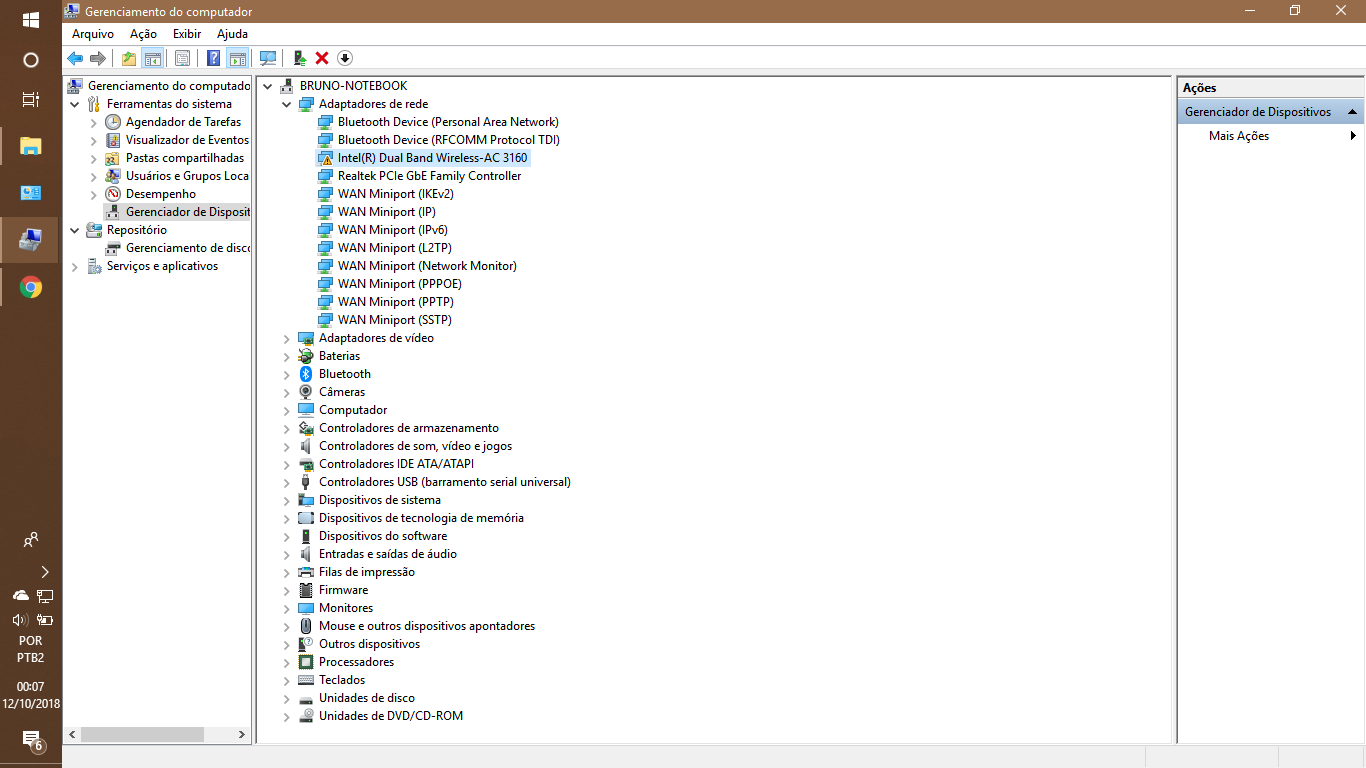Collapse Ferramentas do sistema in left tree
The height and width of the screenshot is (768, 1366).
(x=75, y=104)
